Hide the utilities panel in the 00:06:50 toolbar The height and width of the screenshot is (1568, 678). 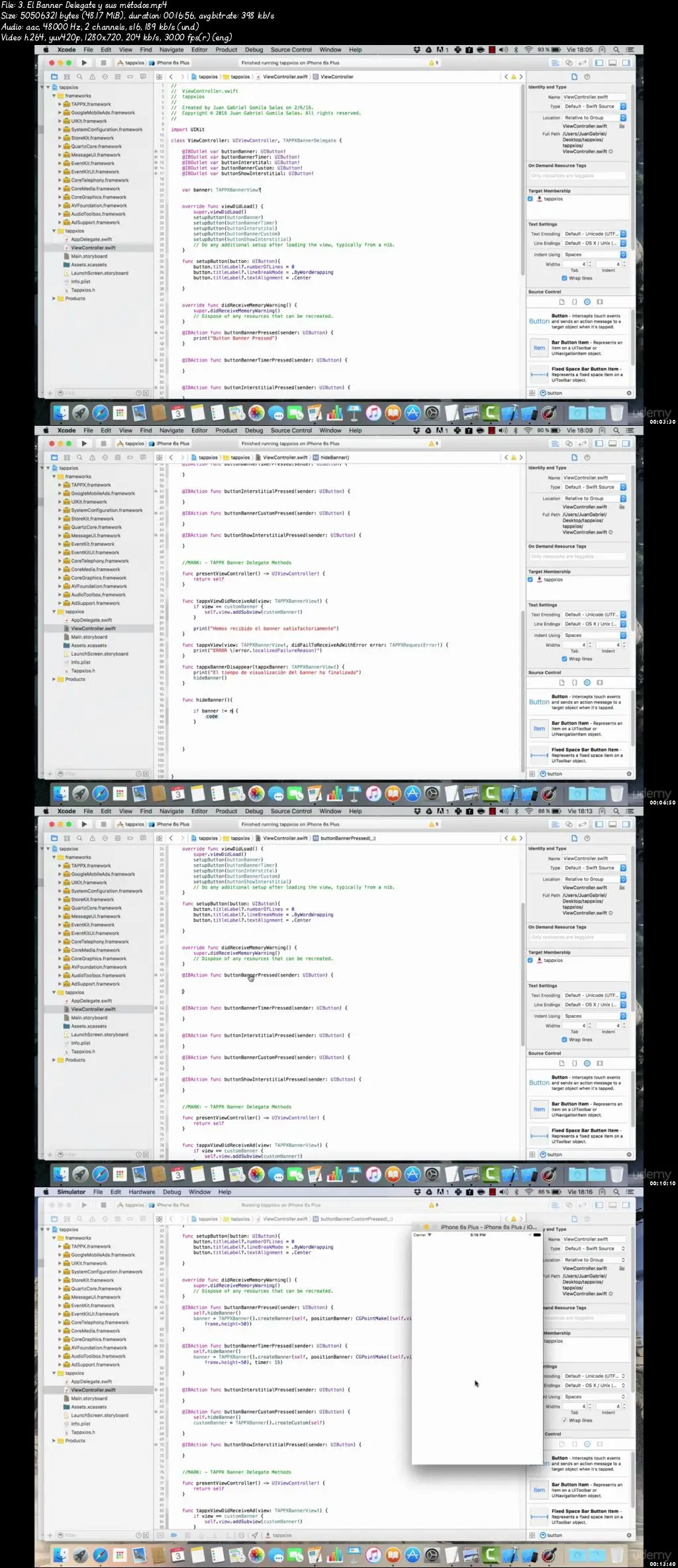[x=626, y=444]
